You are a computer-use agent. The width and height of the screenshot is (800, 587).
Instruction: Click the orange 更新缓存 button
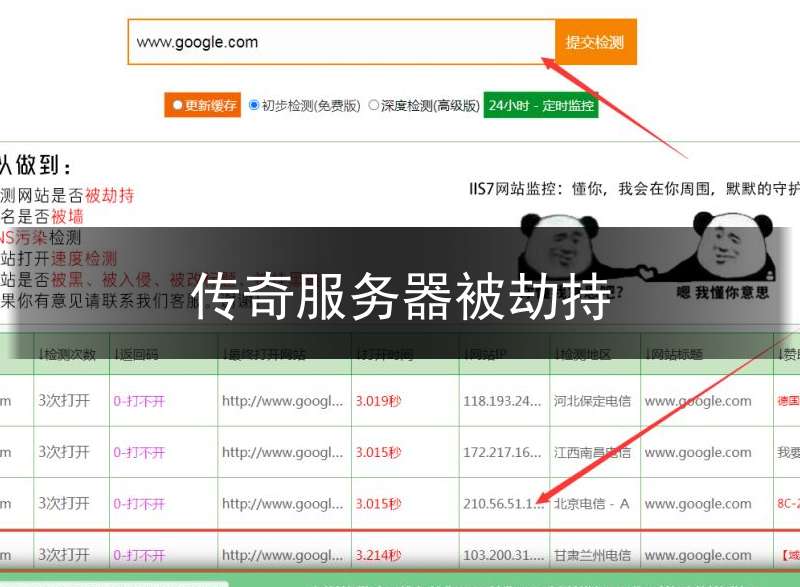203,105
